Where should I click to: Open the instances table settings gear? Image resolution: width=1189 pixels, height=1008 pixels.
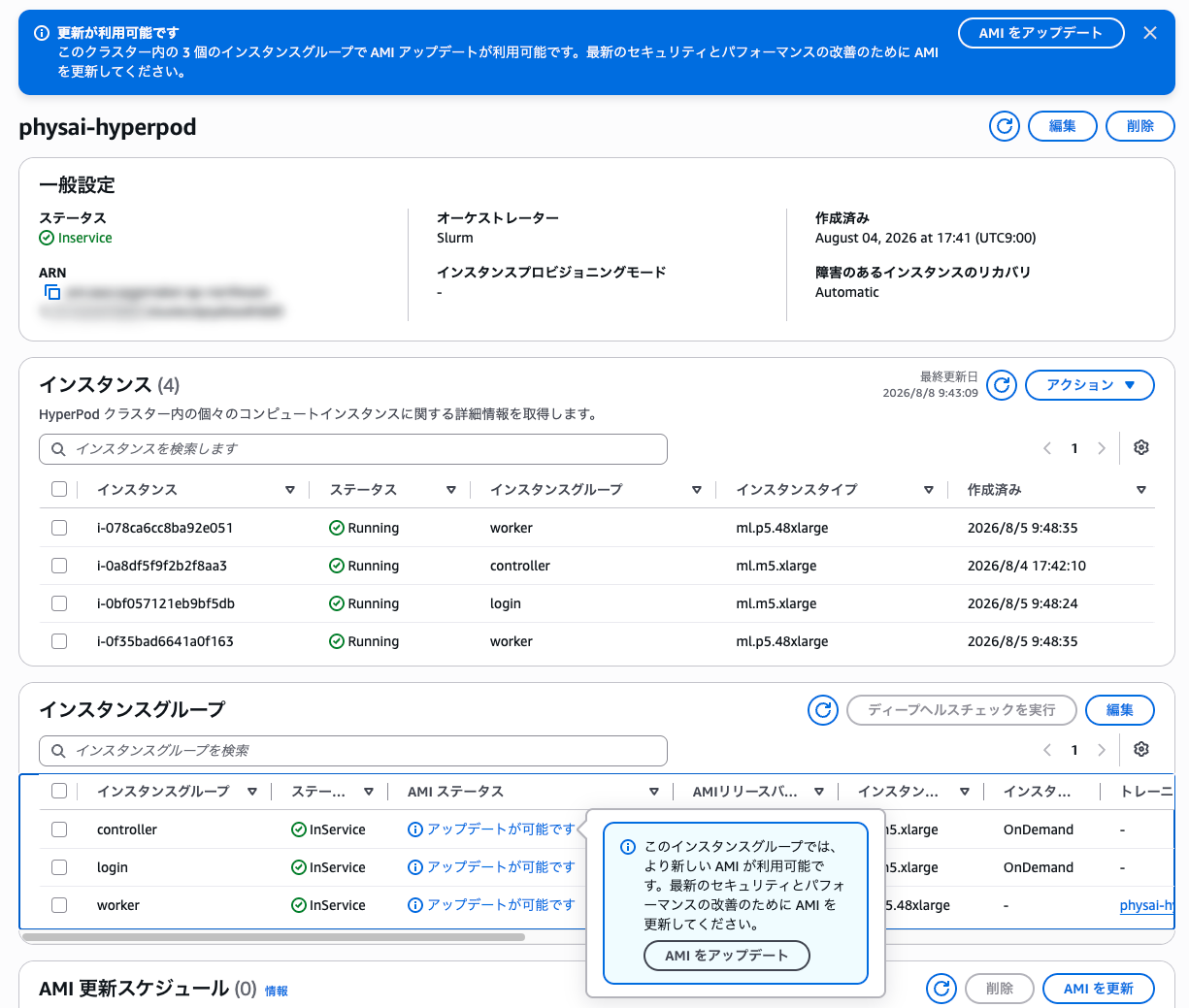coord(1141,447)
